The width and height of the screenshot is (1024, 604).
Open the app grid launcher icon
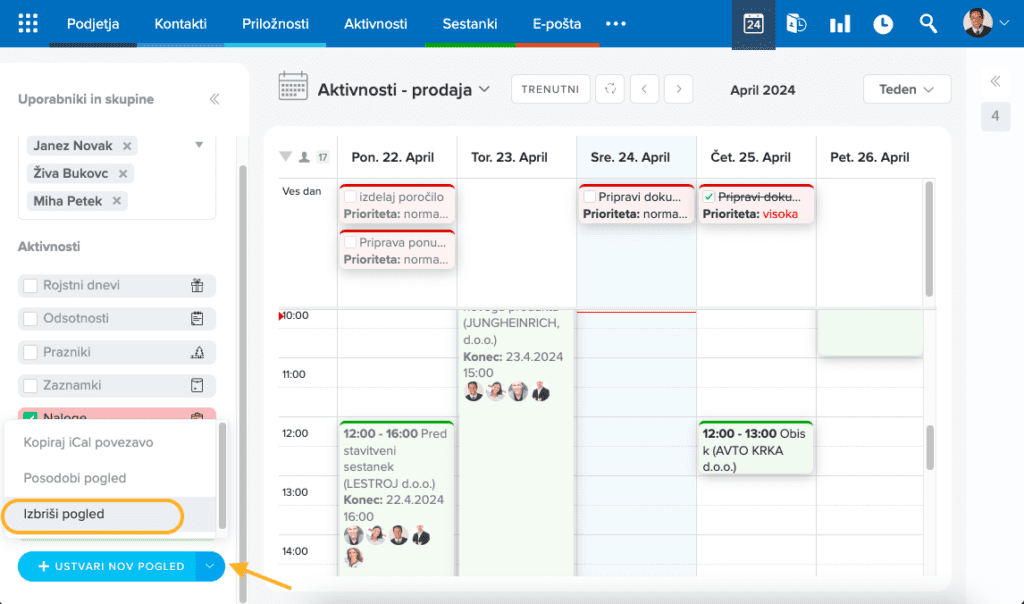[x=28, y=23]
